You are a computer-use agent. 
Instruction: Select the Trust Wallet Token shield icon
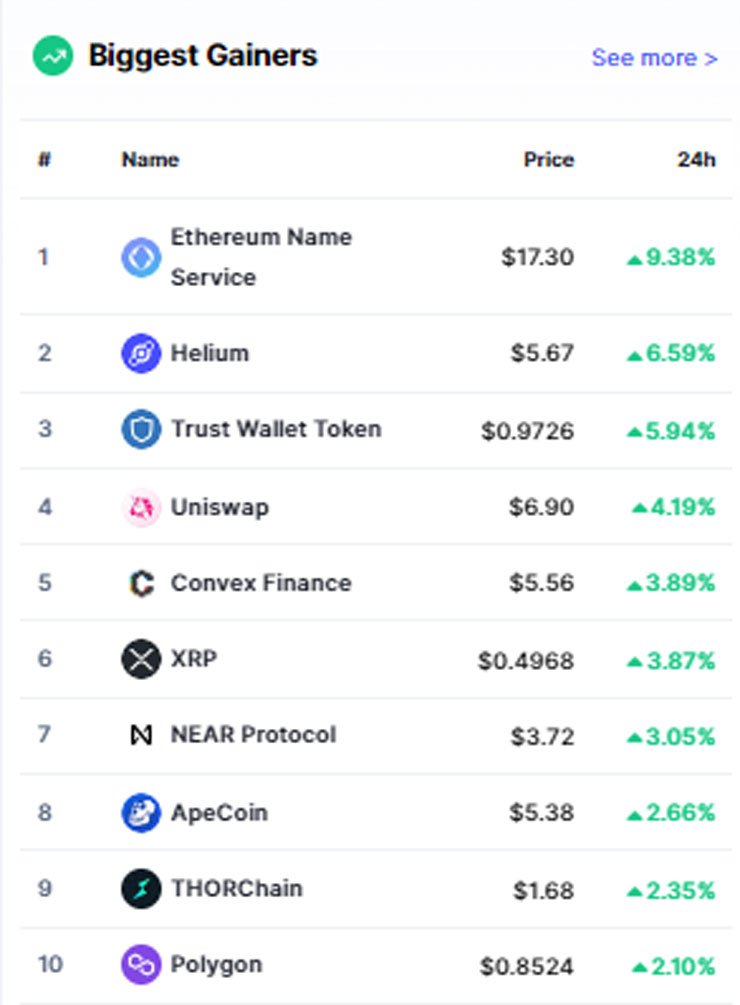point(141,429)
